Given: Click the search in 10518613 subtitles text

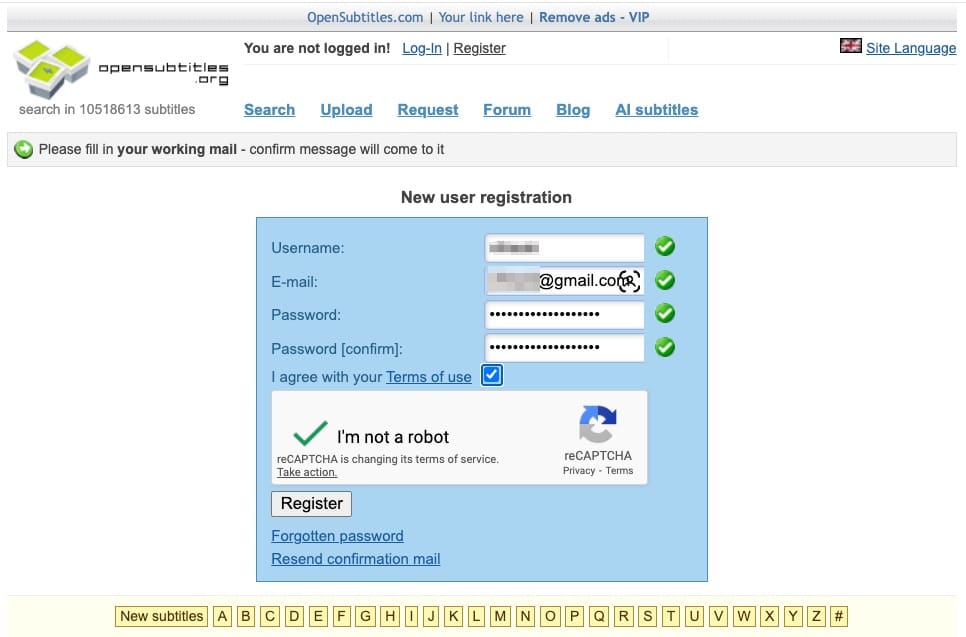Looking at the screenshot, I should (x=107, y=109).
